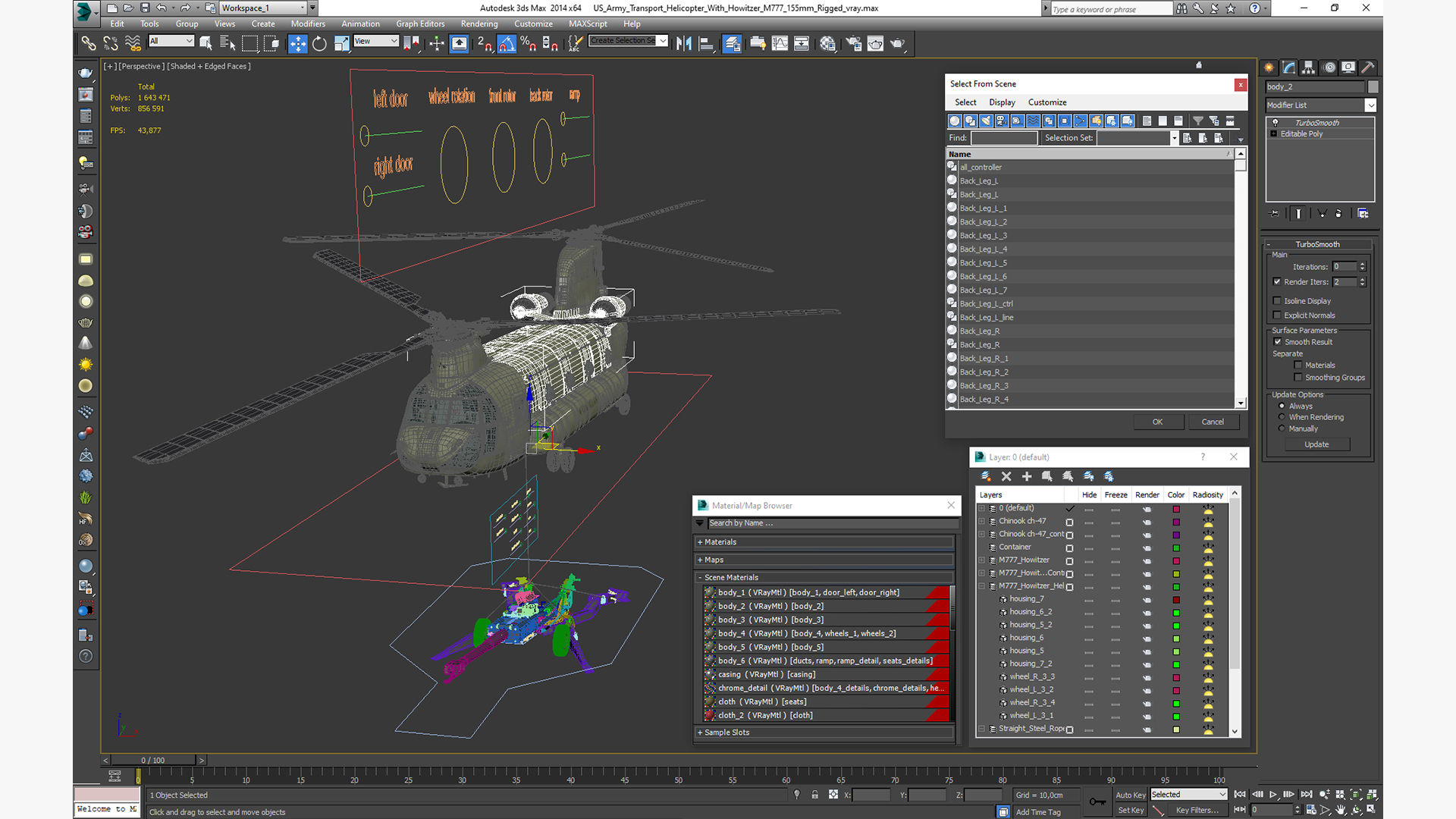Open Curve Editor from main toolbar
Screen dimensions: 1456x819
click(x=780, y=44)
